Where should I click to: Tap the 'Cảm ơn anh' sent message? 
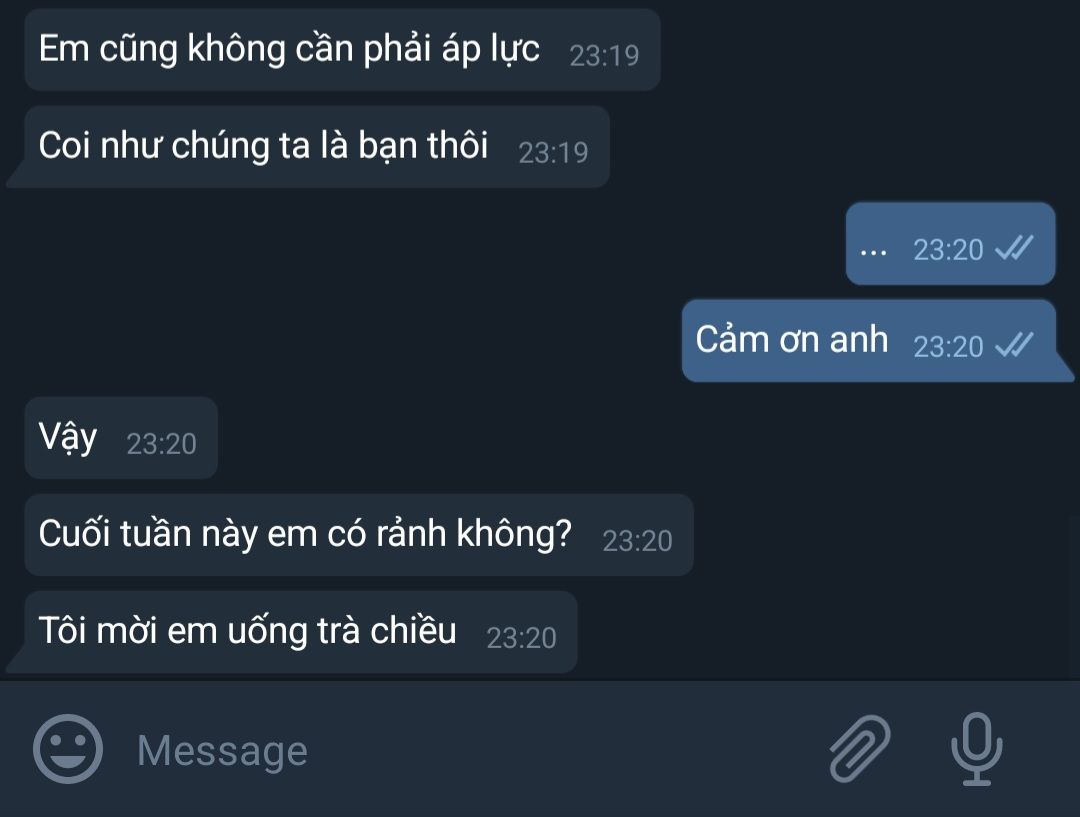(x=878, y=340)
